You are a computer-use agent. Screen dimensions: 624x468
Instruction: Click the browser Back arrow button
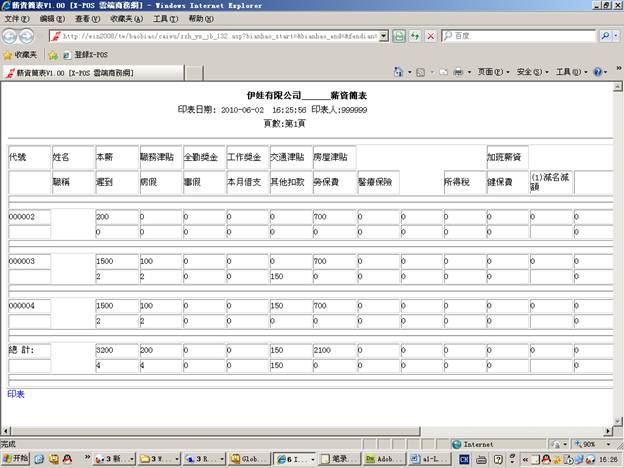pyautogui.click(x=11, y=35)
